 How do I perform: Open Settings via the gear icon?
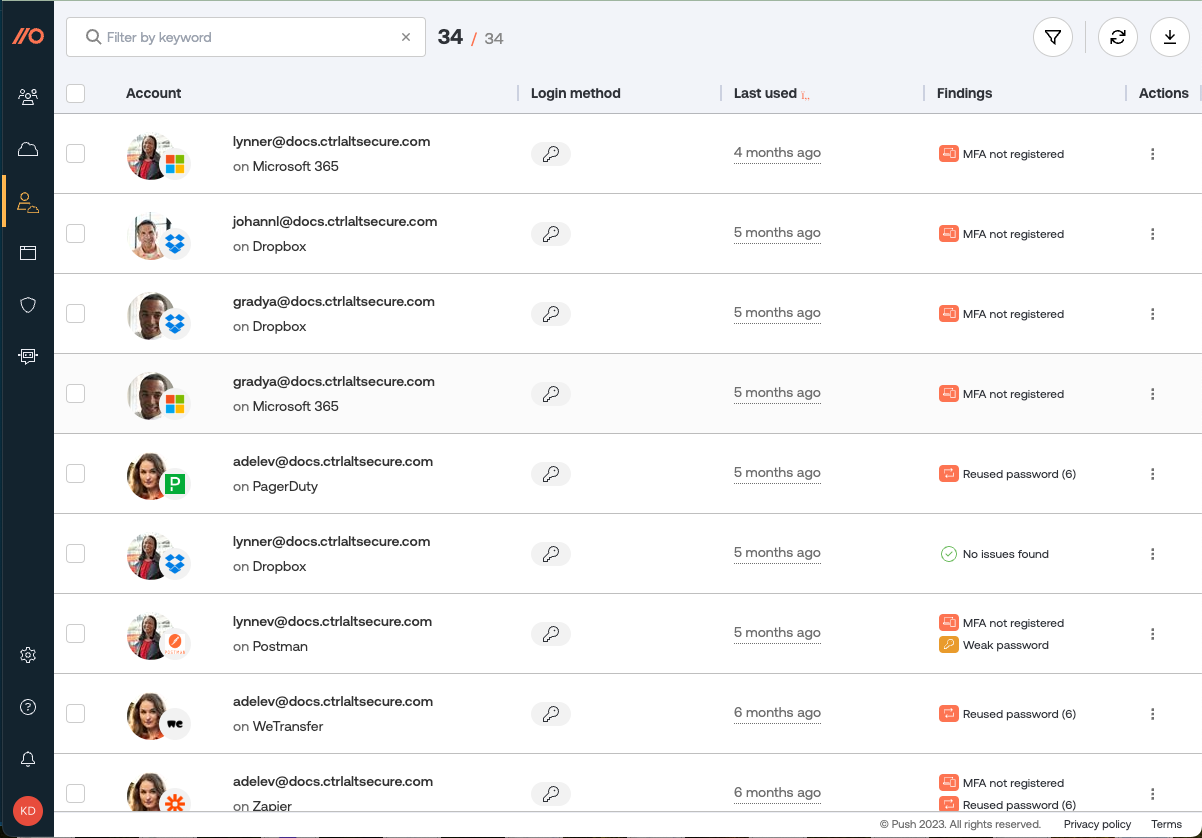coord(28,655)
